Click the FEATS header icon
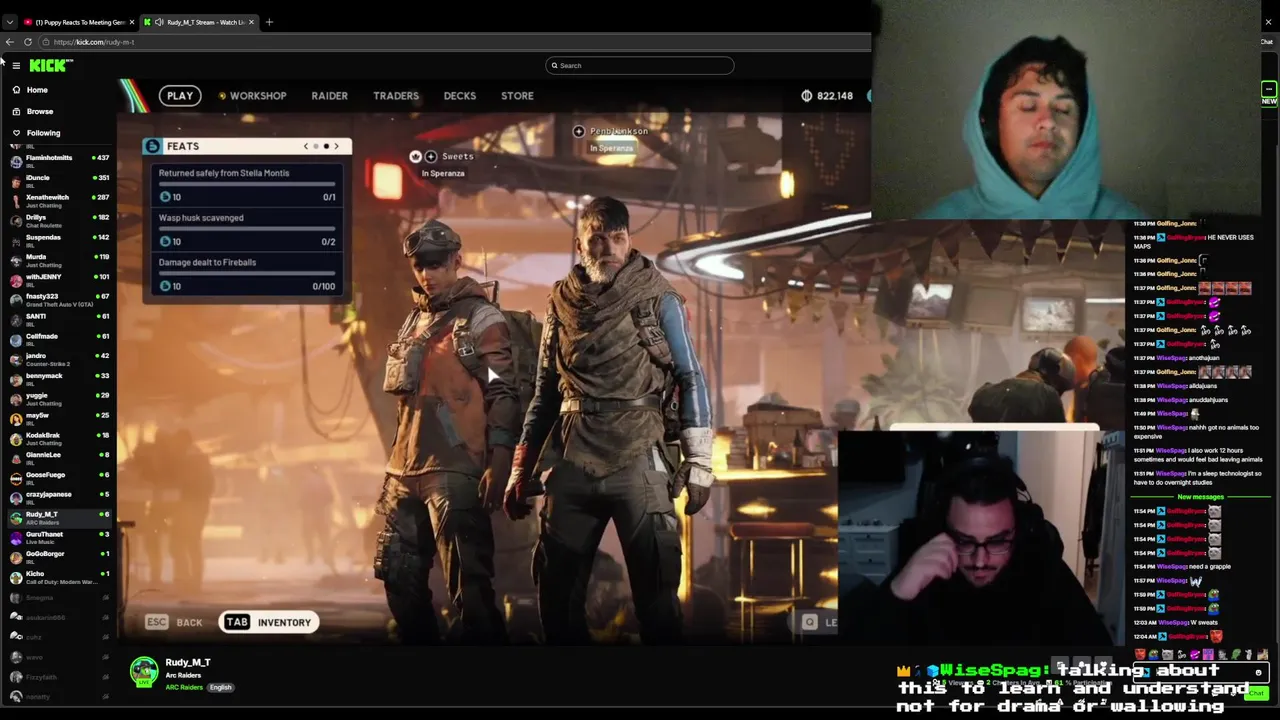Viewport: 1280px width, 720px height. [152, 146]
